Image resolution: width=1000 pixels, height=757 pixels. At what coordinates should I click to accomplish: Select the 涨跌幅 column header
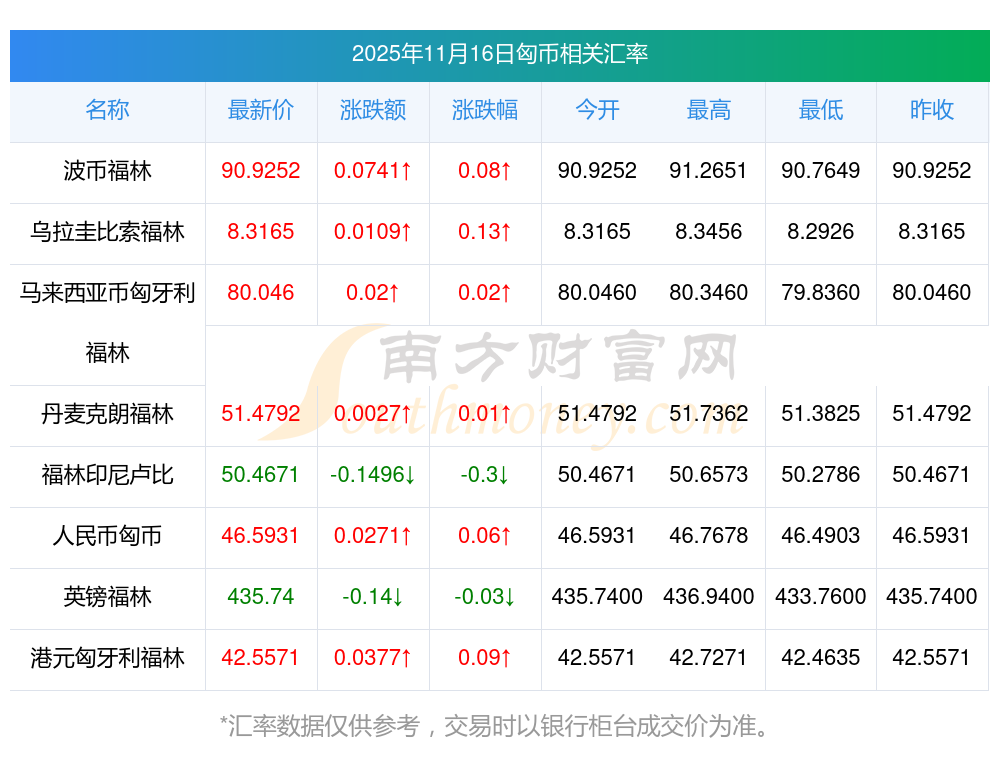point(485,110)
